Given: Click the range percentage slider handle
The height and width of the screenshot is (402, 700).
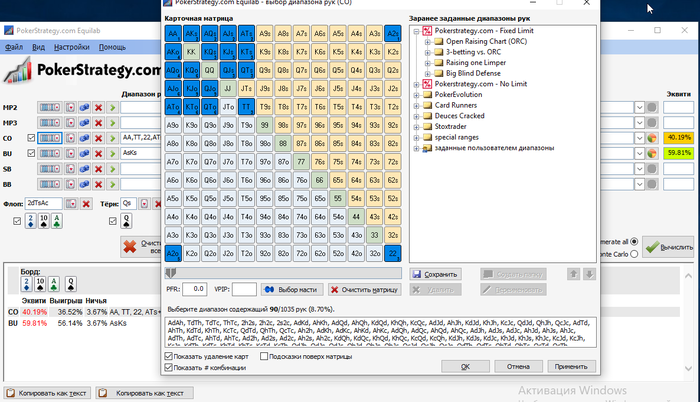Looking at the screenshot, I should point(171,273).
